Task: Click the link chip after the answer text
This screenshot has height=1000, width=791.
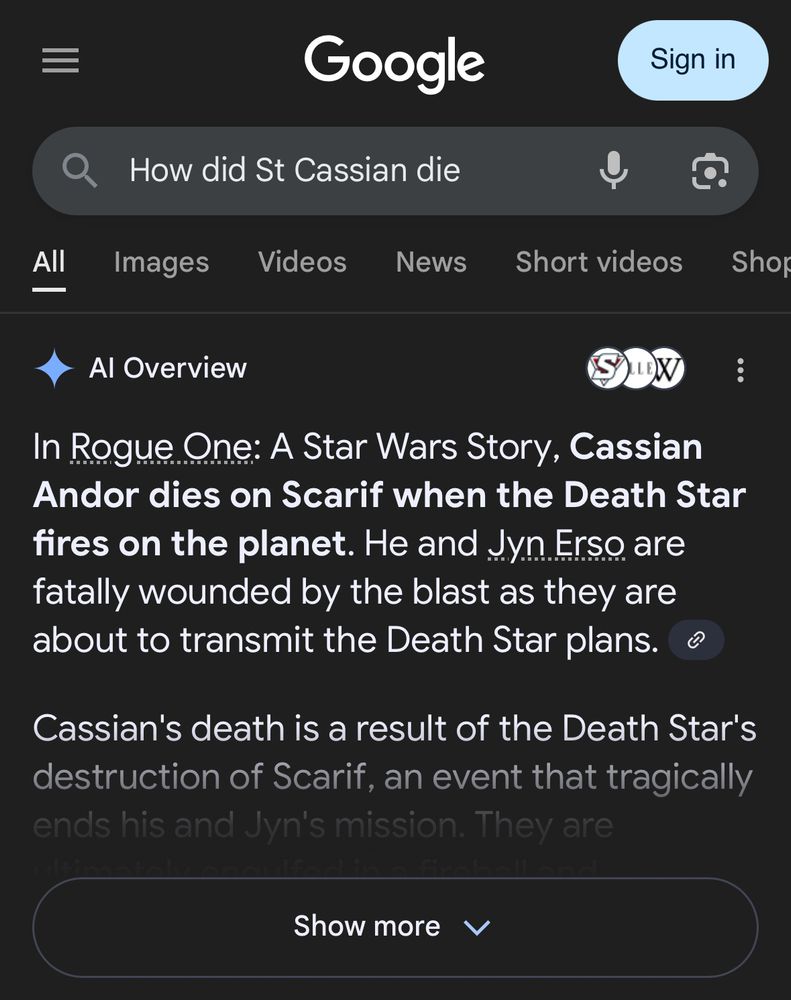Action: coord(696,640)
